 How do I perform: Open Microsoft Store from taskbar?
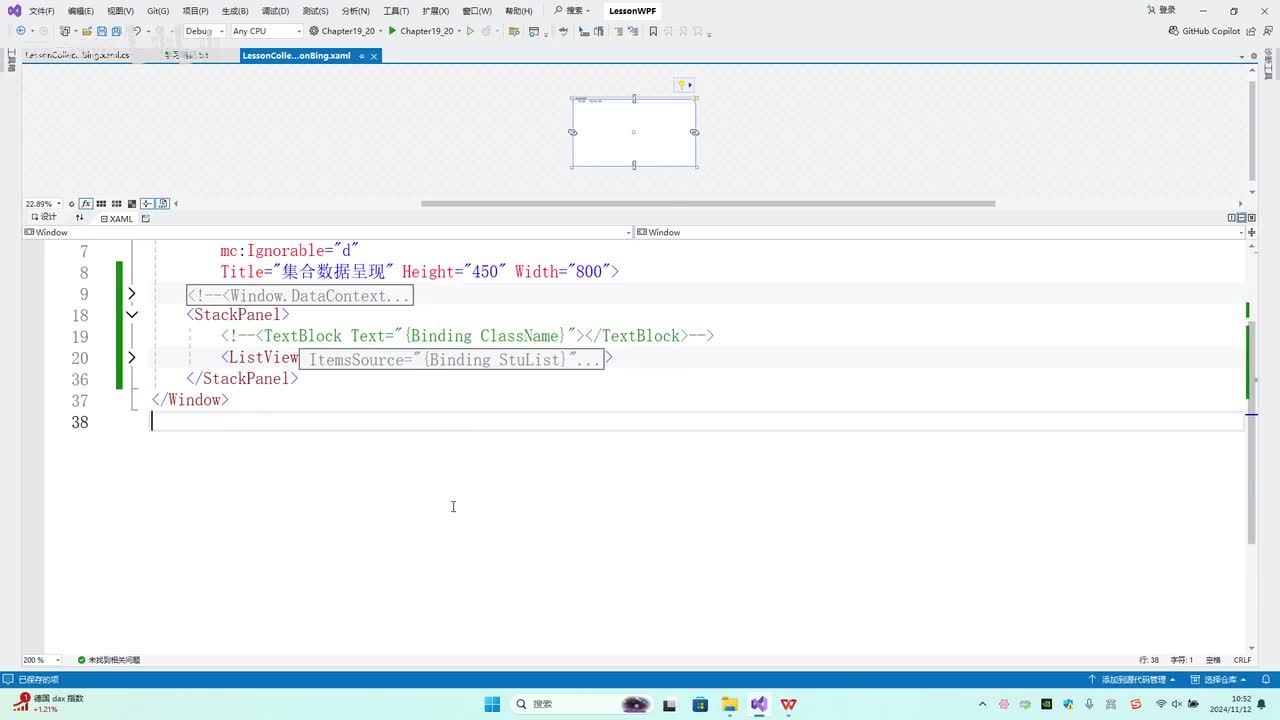pos(700,704)
